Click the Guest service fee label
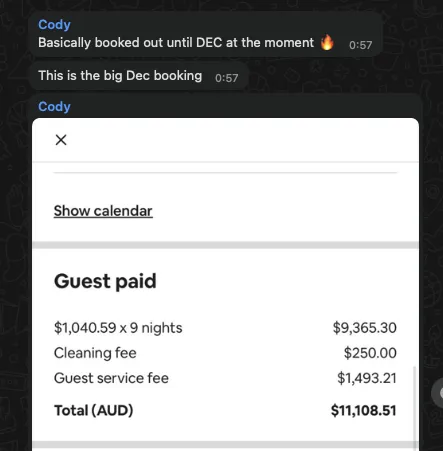 111,378
